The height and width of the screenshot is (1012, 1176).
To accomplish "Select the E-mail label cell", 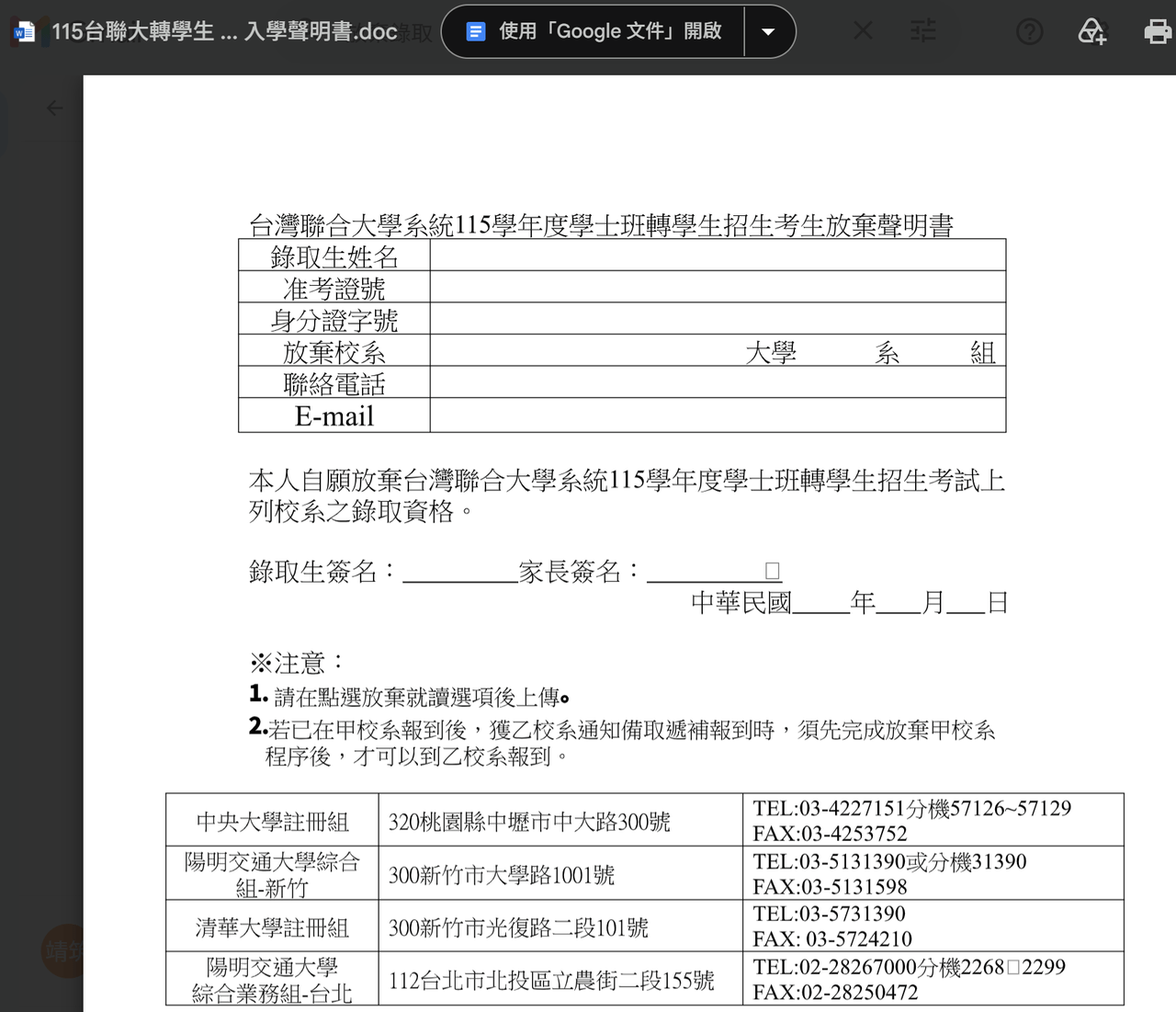I will [x=334, y=415].
